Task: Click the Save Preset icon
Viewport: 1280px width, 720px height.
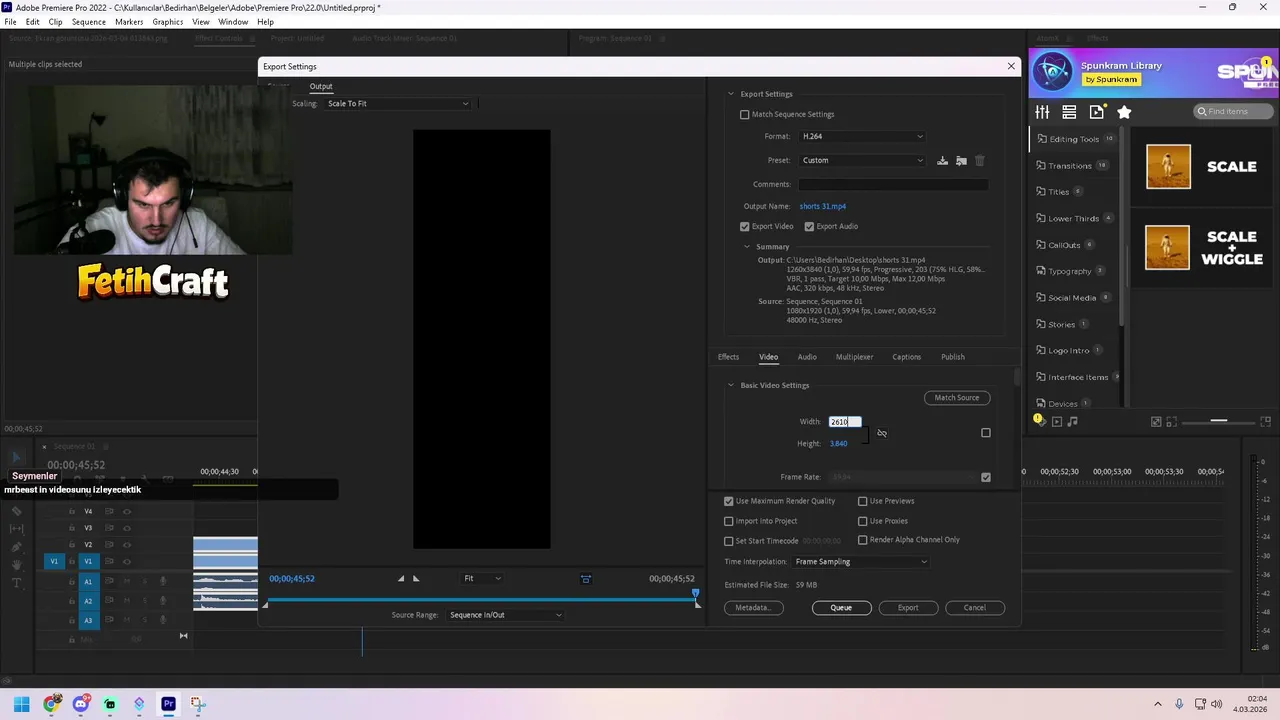Action: point(942,160)
